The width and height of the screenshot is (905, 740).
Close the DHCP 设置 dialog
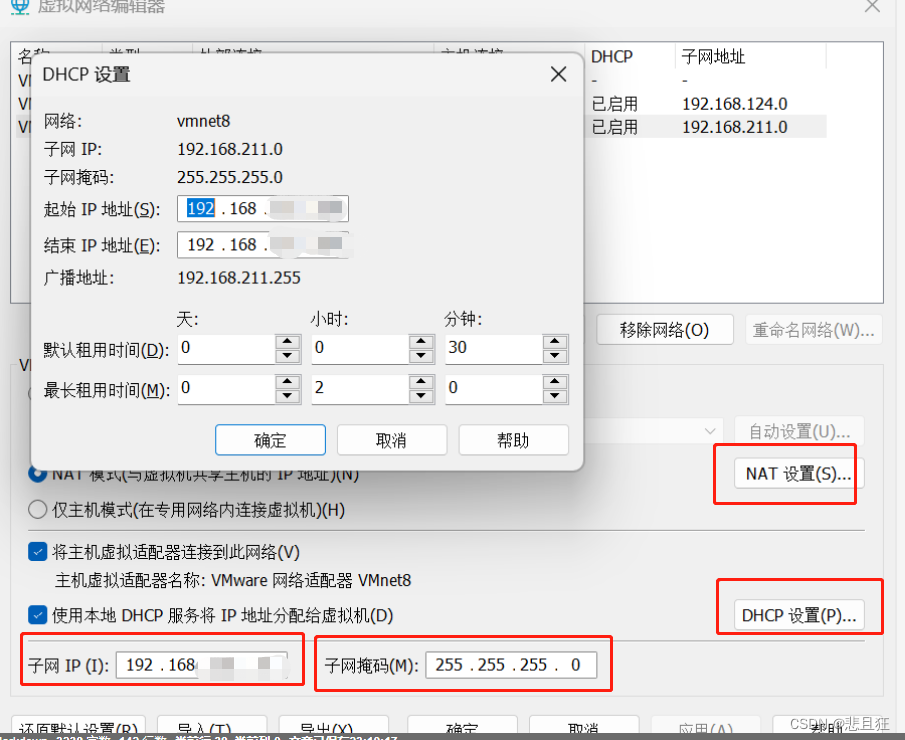point(558,74)
